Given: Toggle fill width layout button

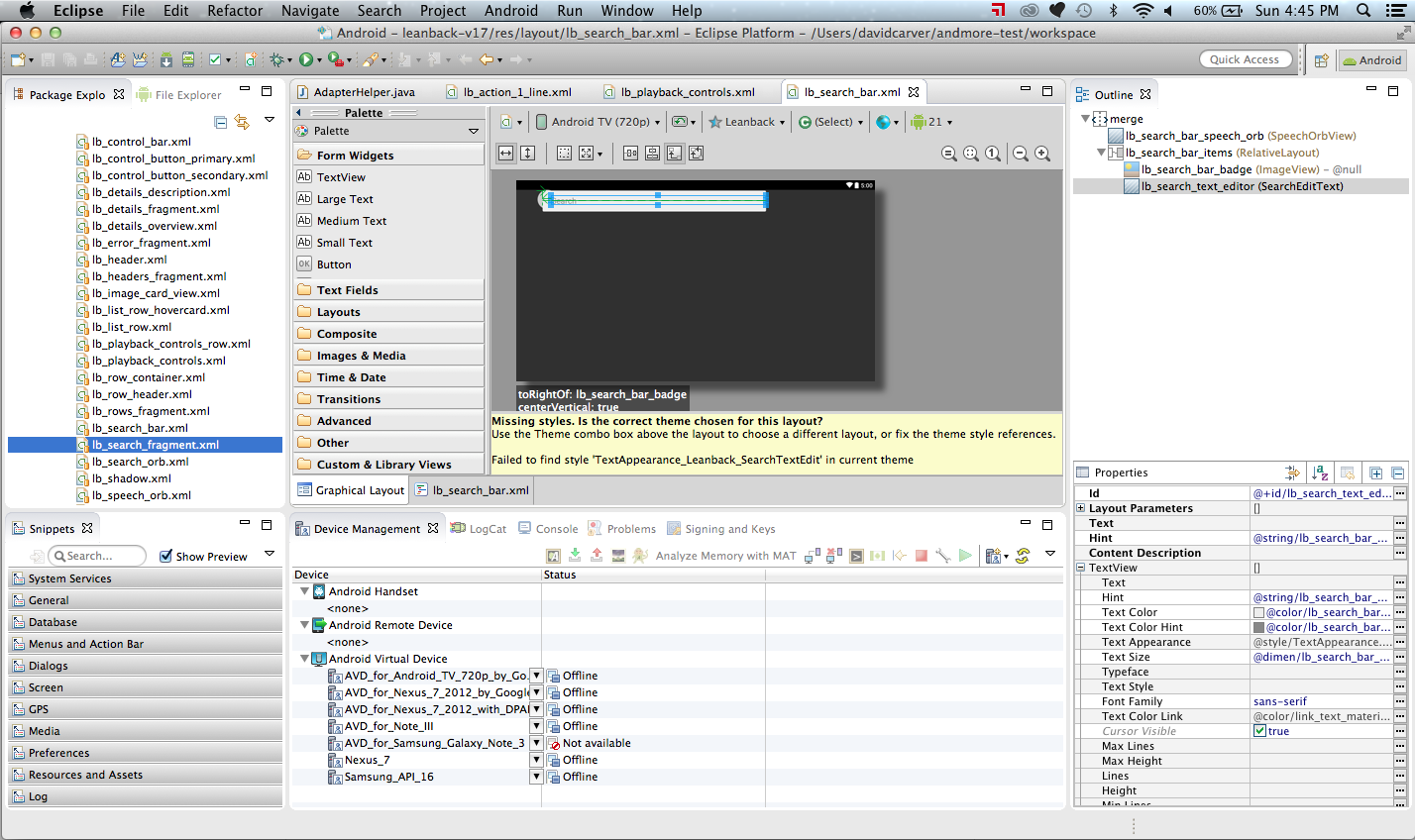Looking at the screenshot, I should click(x=506, y=153).
